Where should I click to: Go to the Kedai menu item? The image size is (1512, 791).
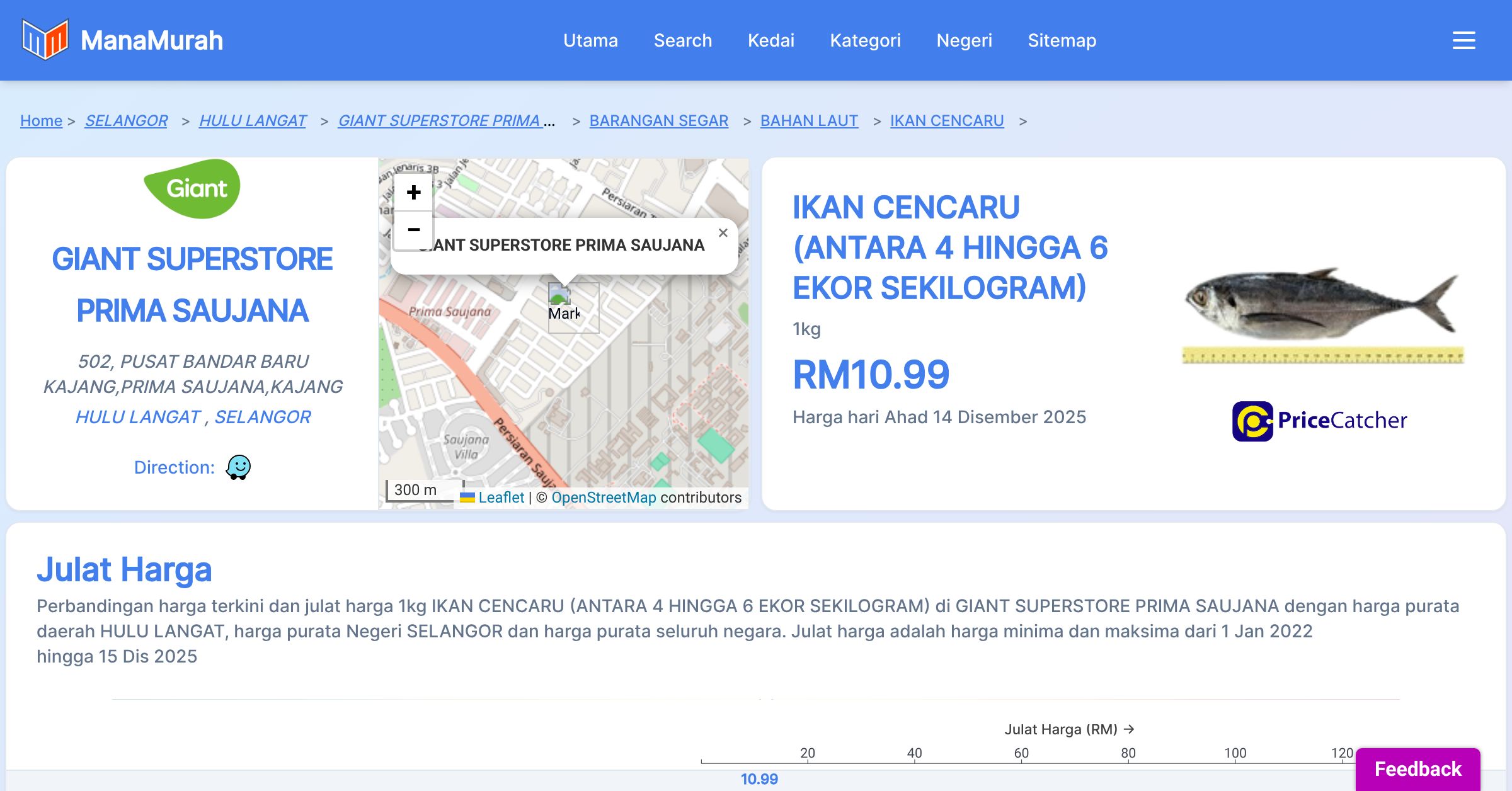770,40
